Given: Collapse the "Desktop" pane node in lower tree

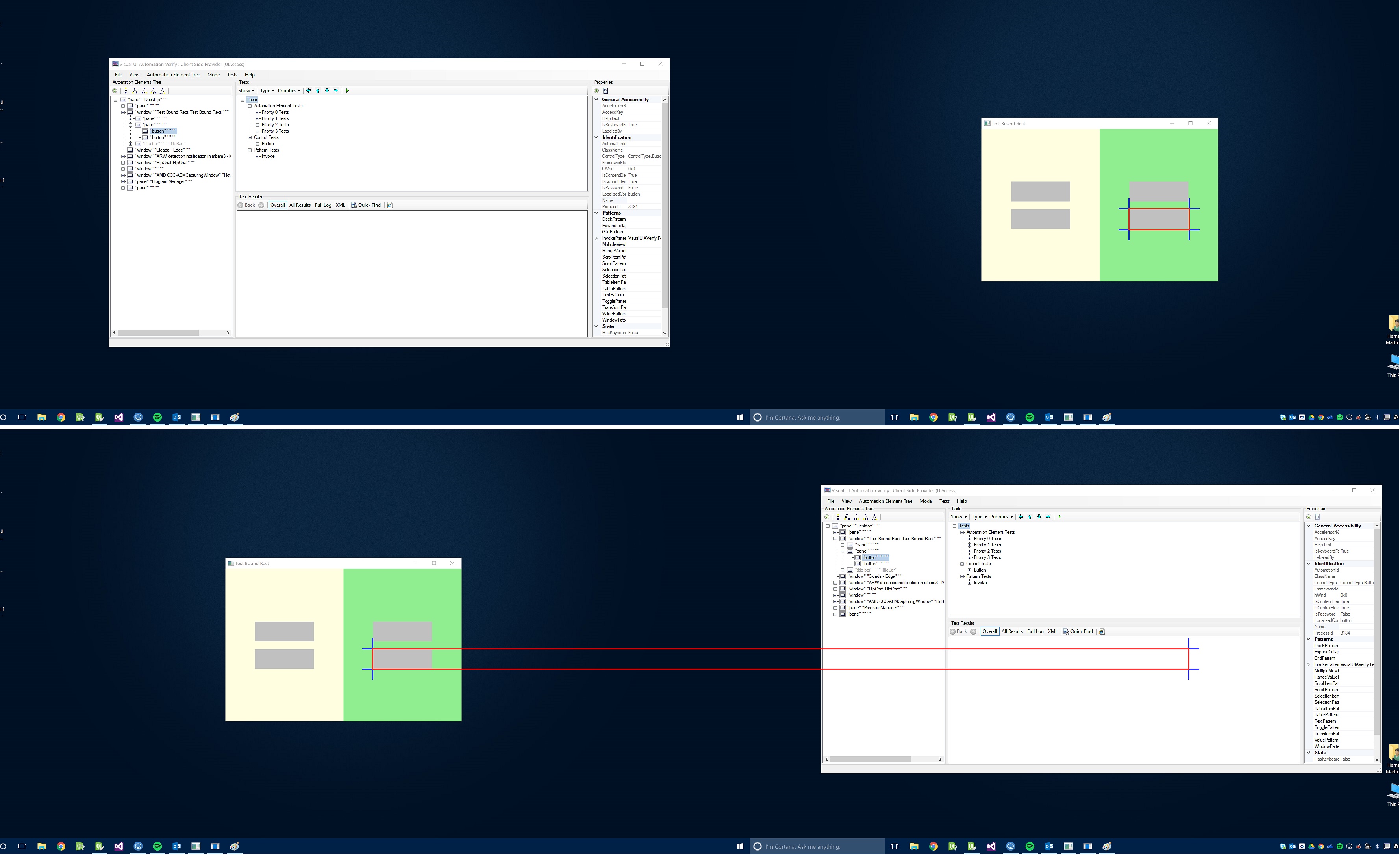Looking at the screenshot, I should tap(828, 526).
